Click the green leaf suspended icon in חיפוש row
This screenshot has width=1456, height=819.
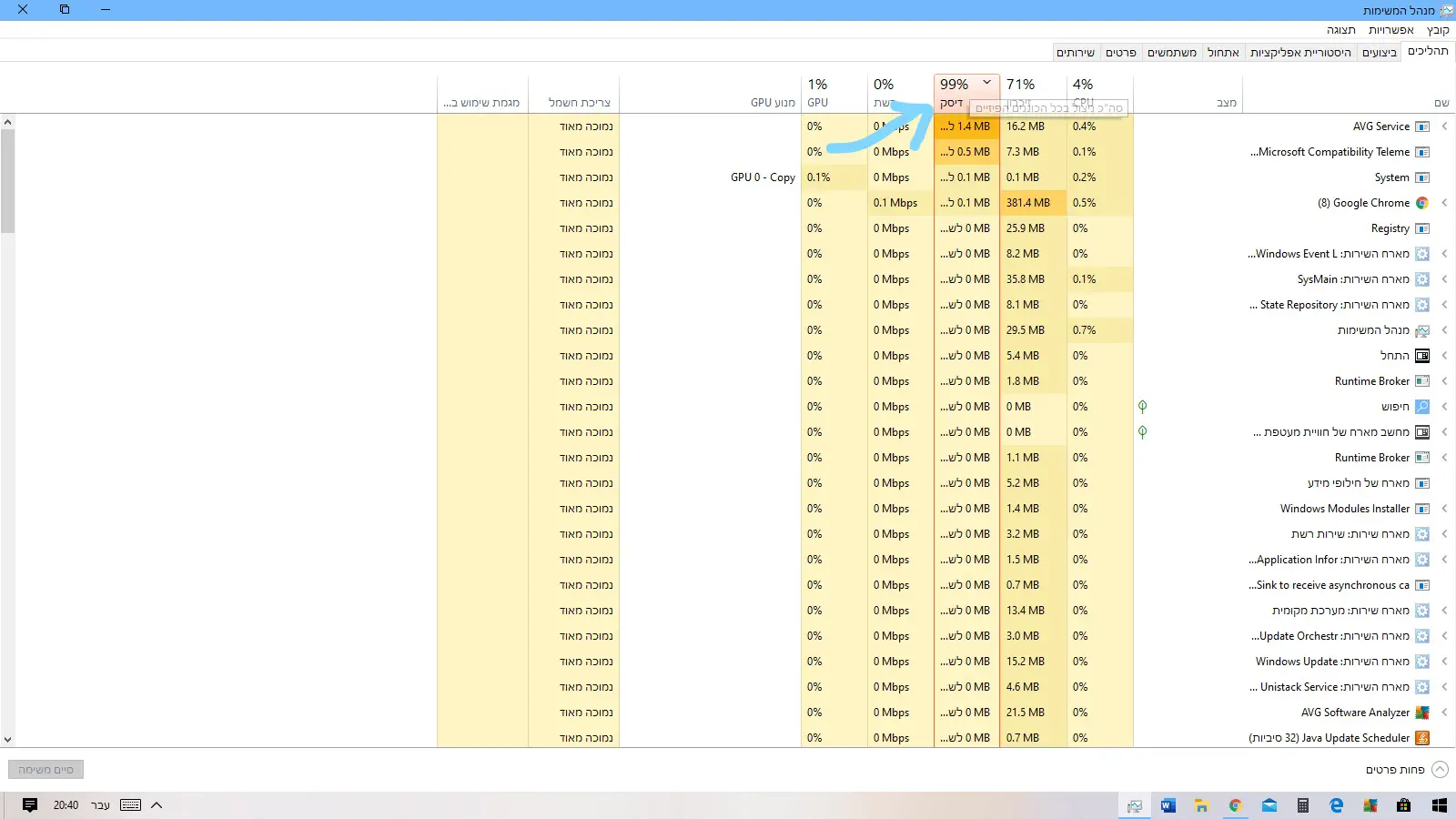(1142, 407)
